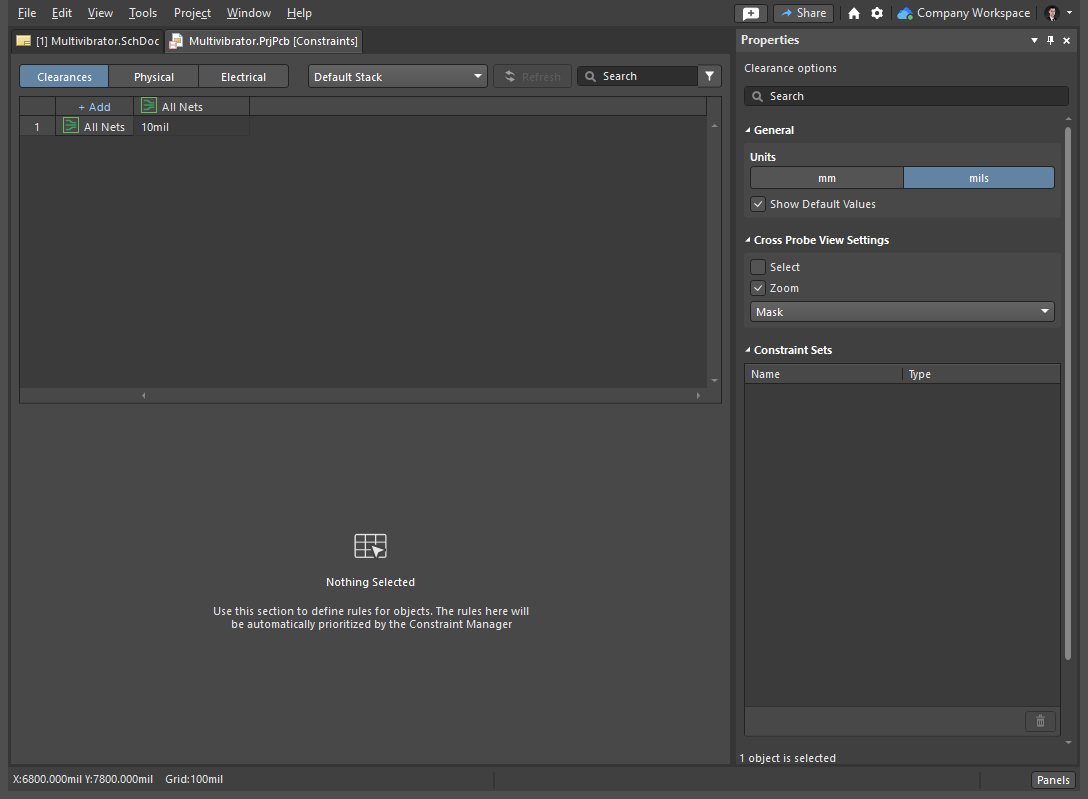Switch to Electrical constraints view

point(244,77)
